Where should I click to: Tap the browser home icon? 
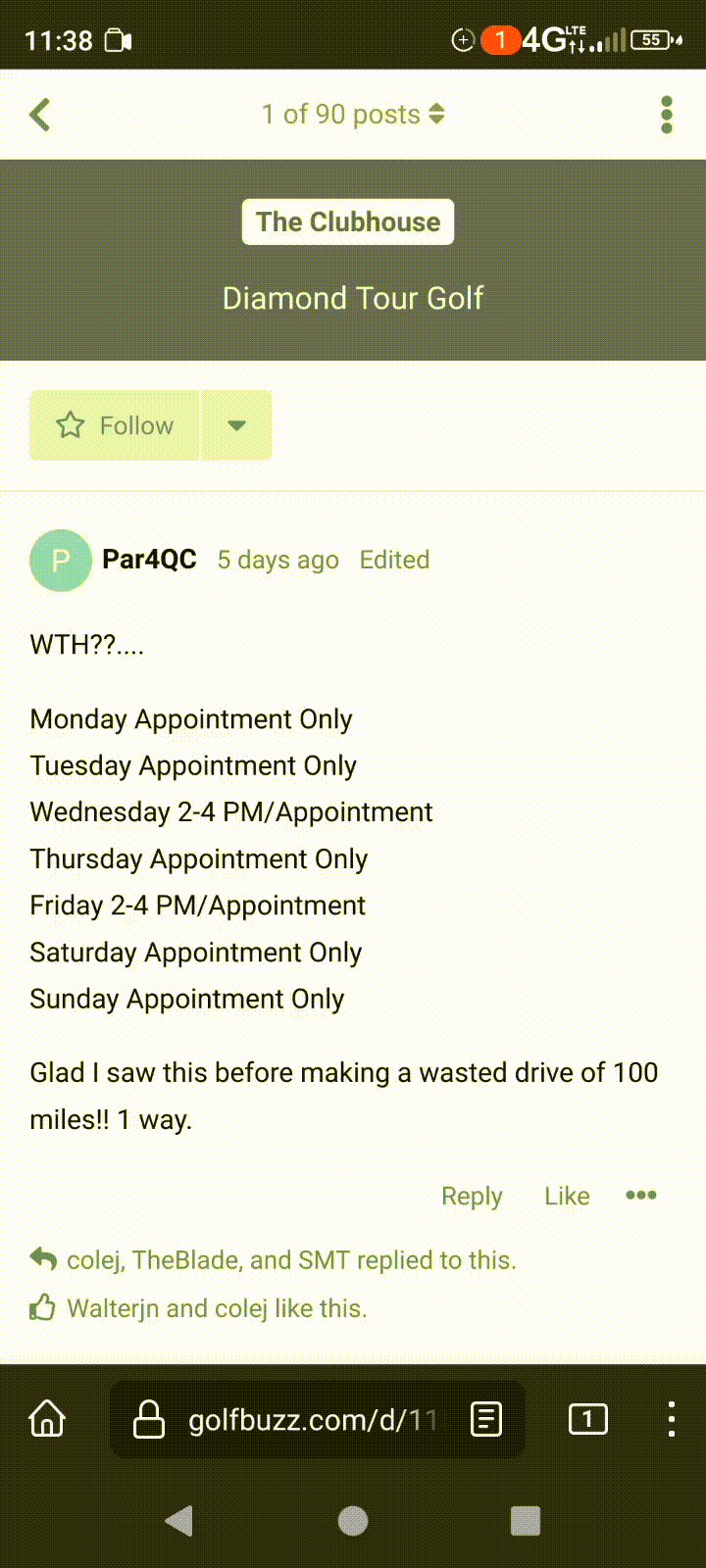tap(47, 1418)
